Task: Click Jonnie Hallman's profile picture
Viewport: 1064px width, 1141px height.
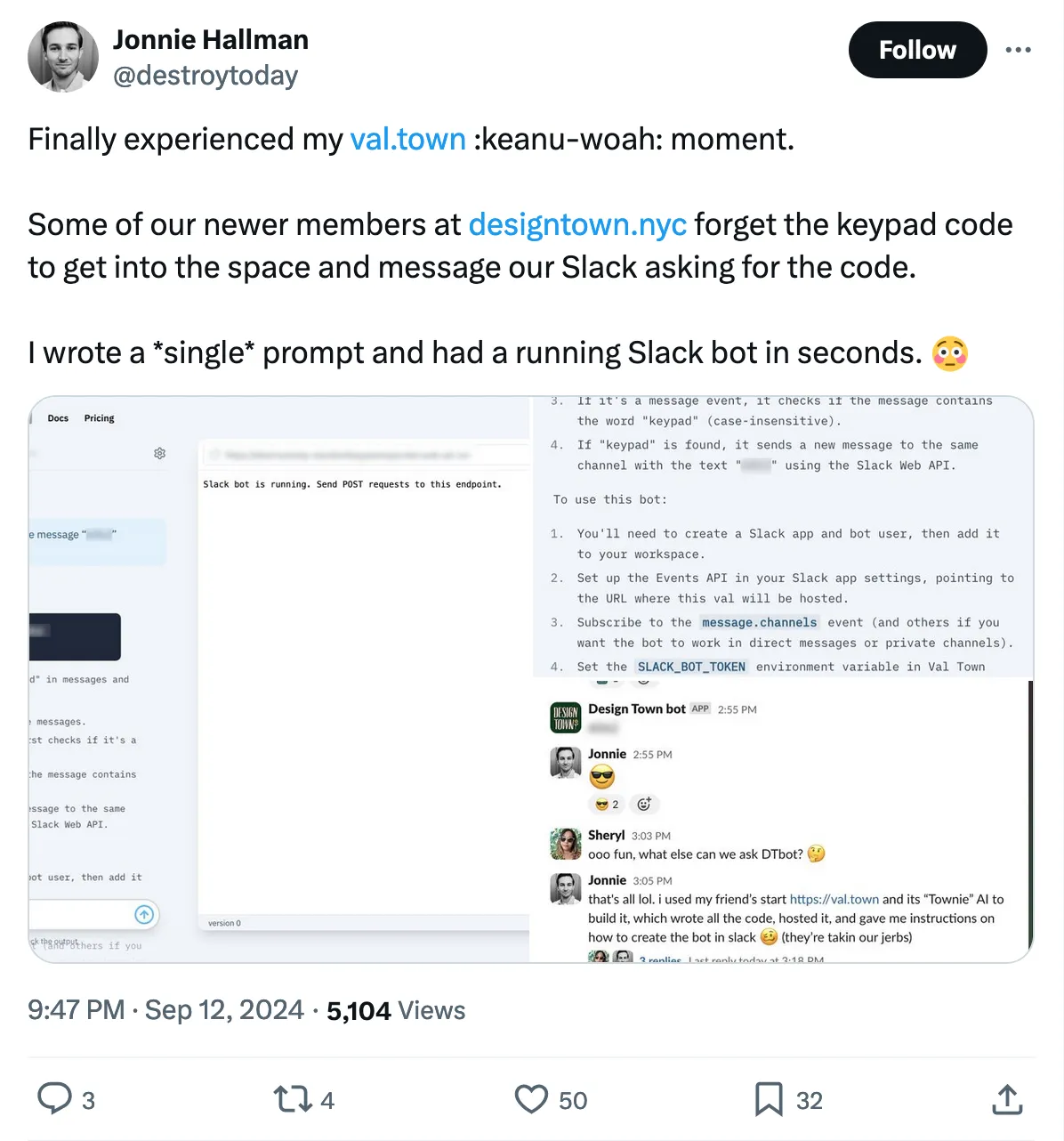Action: [63, 57]
